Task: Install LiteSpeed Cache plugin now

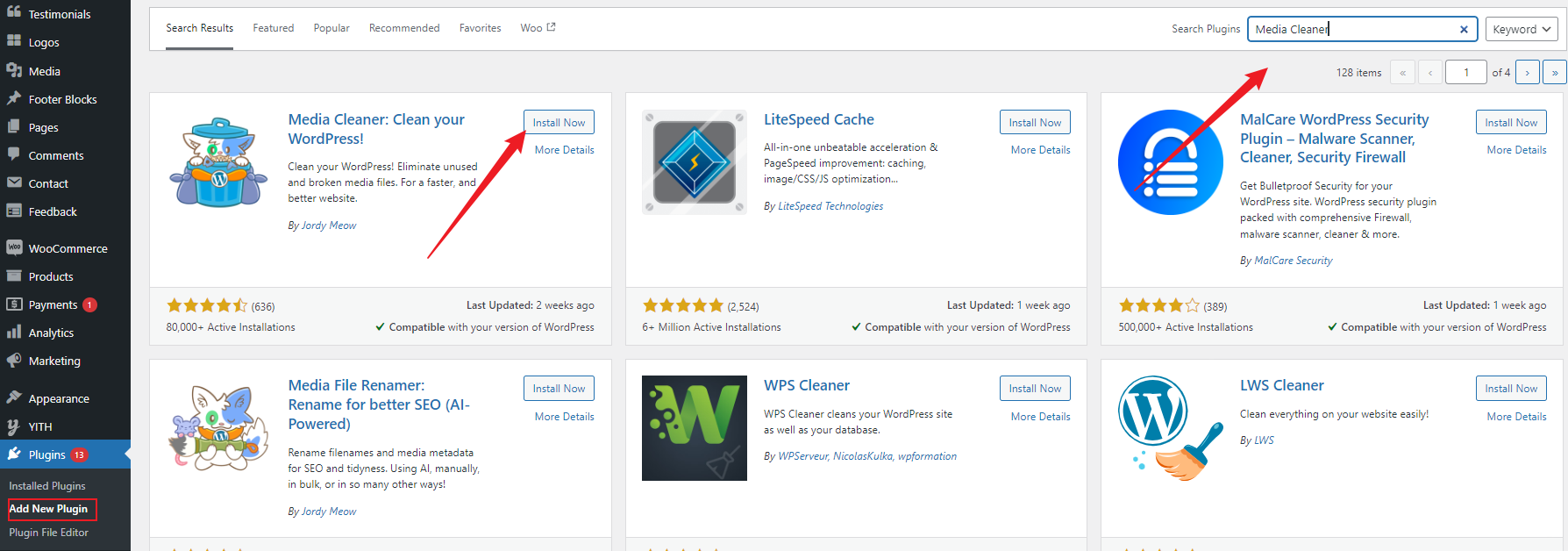Action: [1034, 123]
